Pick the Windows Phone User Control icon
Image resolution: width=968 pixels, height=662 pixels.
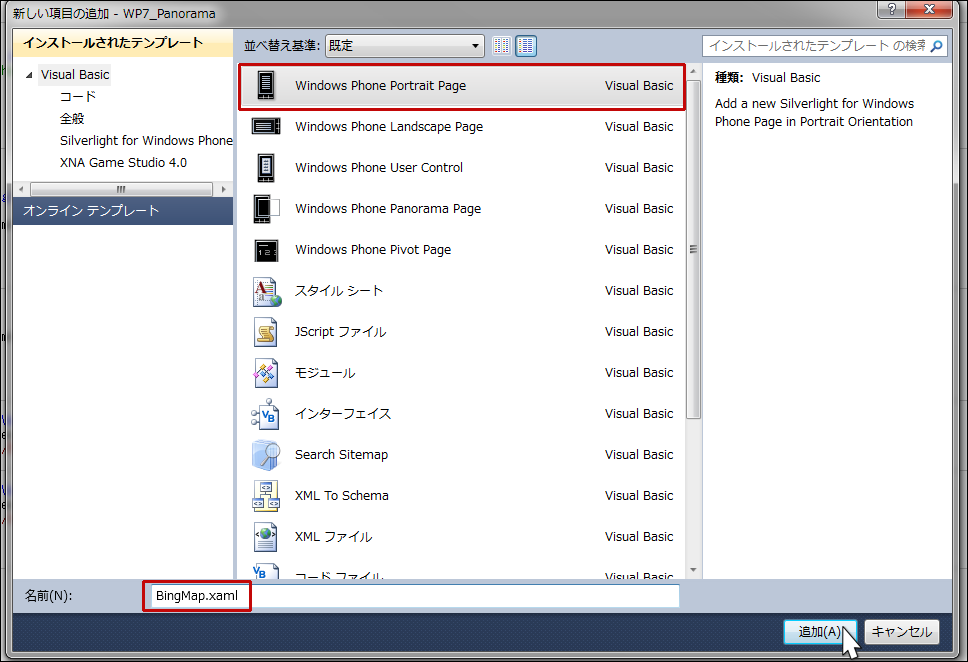[x=266, y=168]
